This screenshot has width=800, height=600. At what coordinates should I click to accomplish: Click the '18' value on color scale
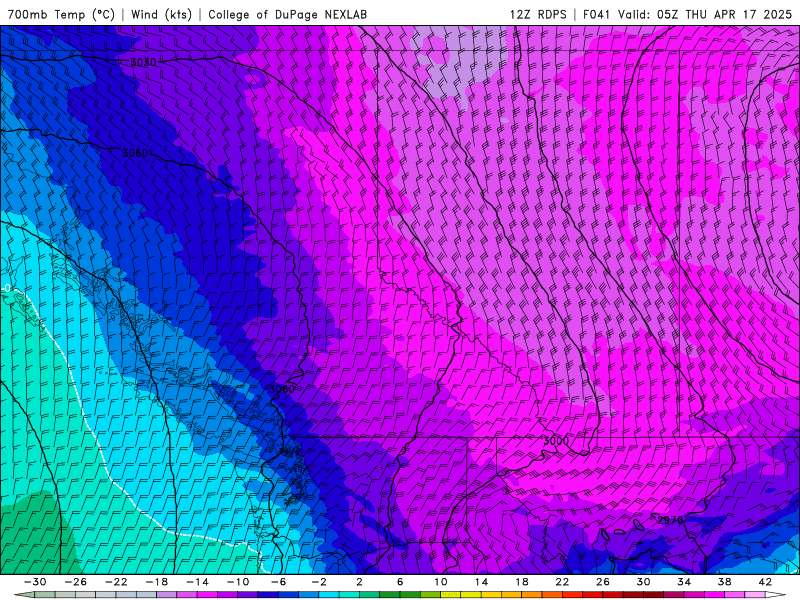(521, 582)
